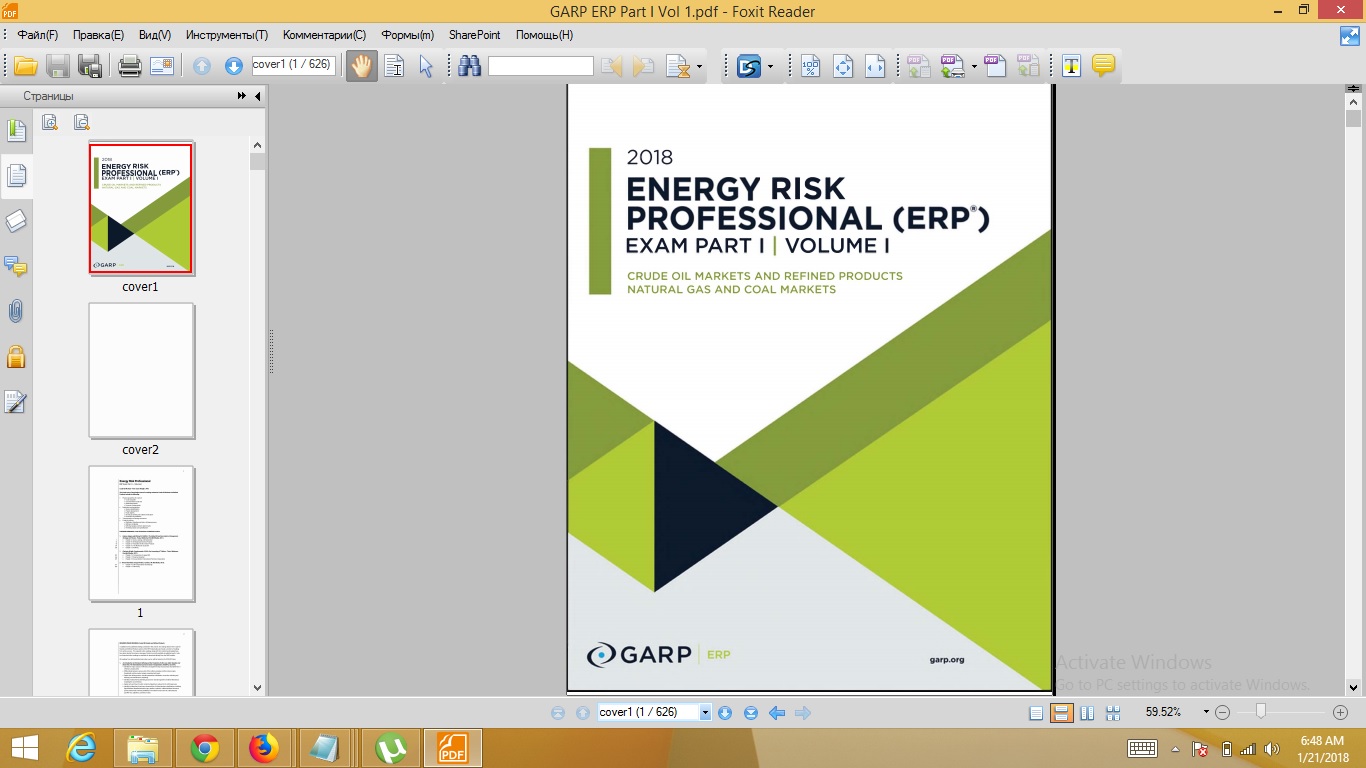Open the Signatures side panel
The image size is (1366, 768).
tap(16, 401)
